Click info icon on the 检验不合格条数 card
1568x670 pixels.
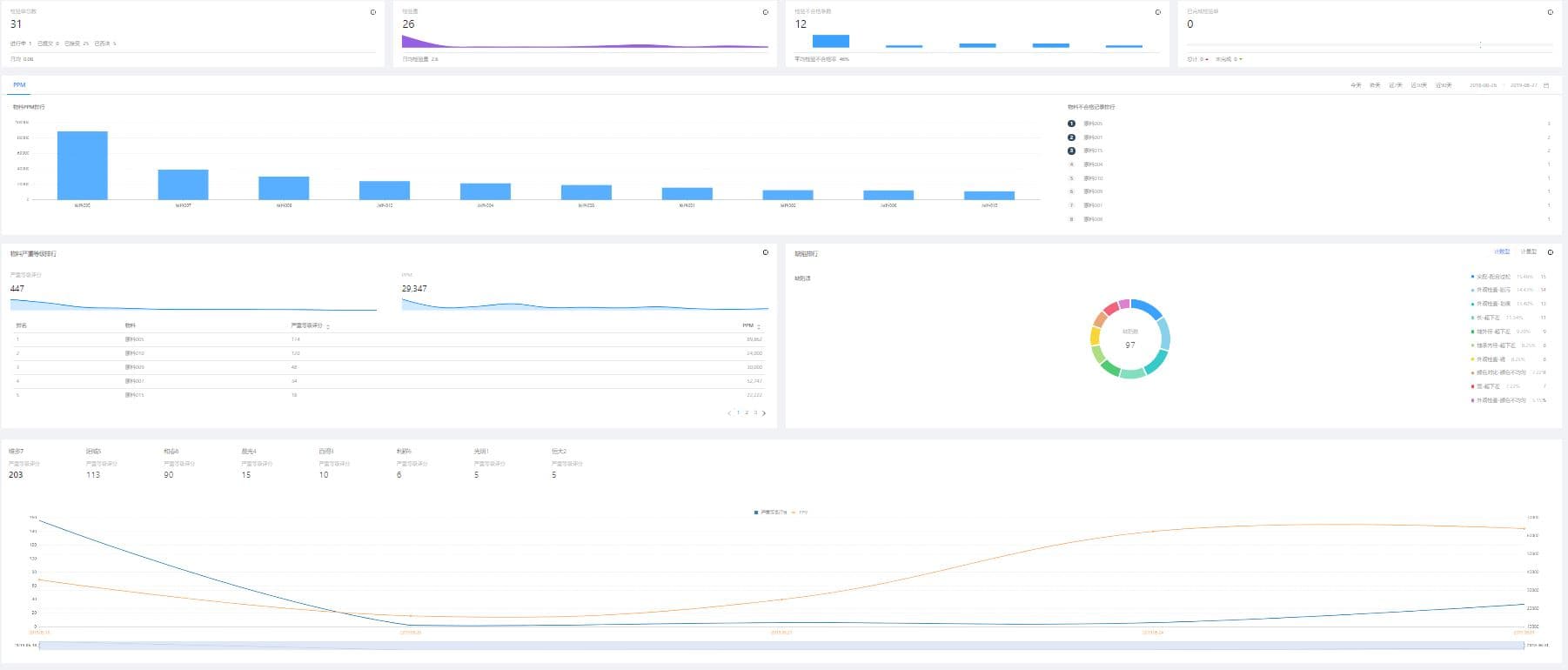pyautogui.click(x=1157, y=12)
